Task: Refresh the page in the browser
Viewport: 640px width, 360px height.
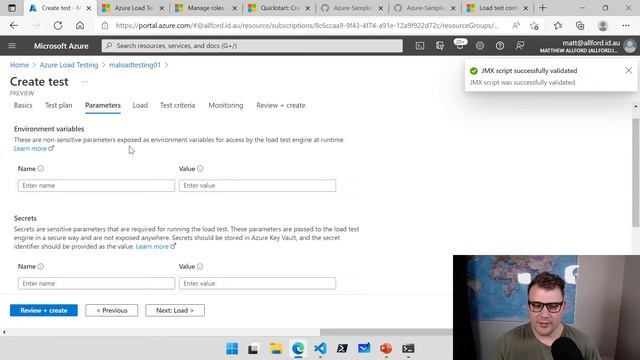Action: point(58,25)
